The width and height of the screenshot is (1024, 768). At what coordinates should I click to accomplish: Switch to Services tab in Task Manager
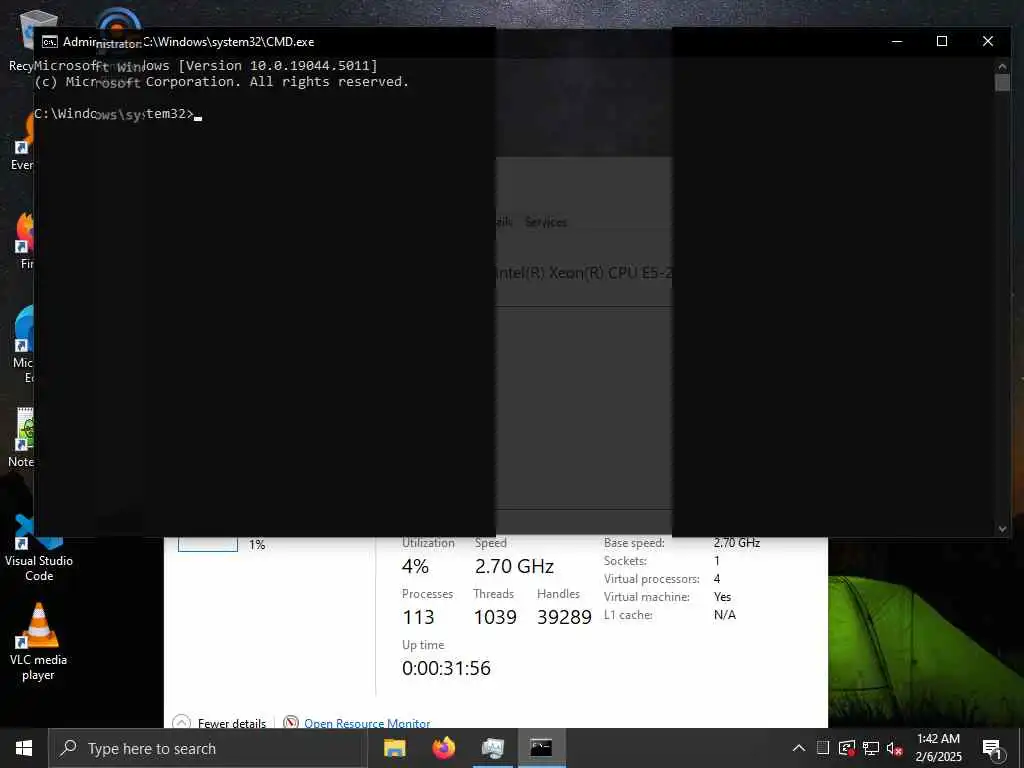545,222
